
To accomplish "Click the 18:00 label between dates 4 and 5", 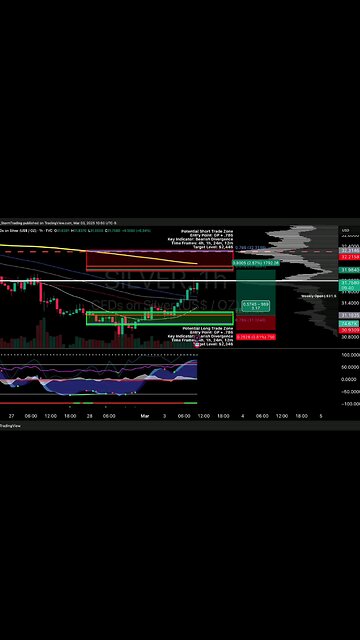I will tap(301, 416).
